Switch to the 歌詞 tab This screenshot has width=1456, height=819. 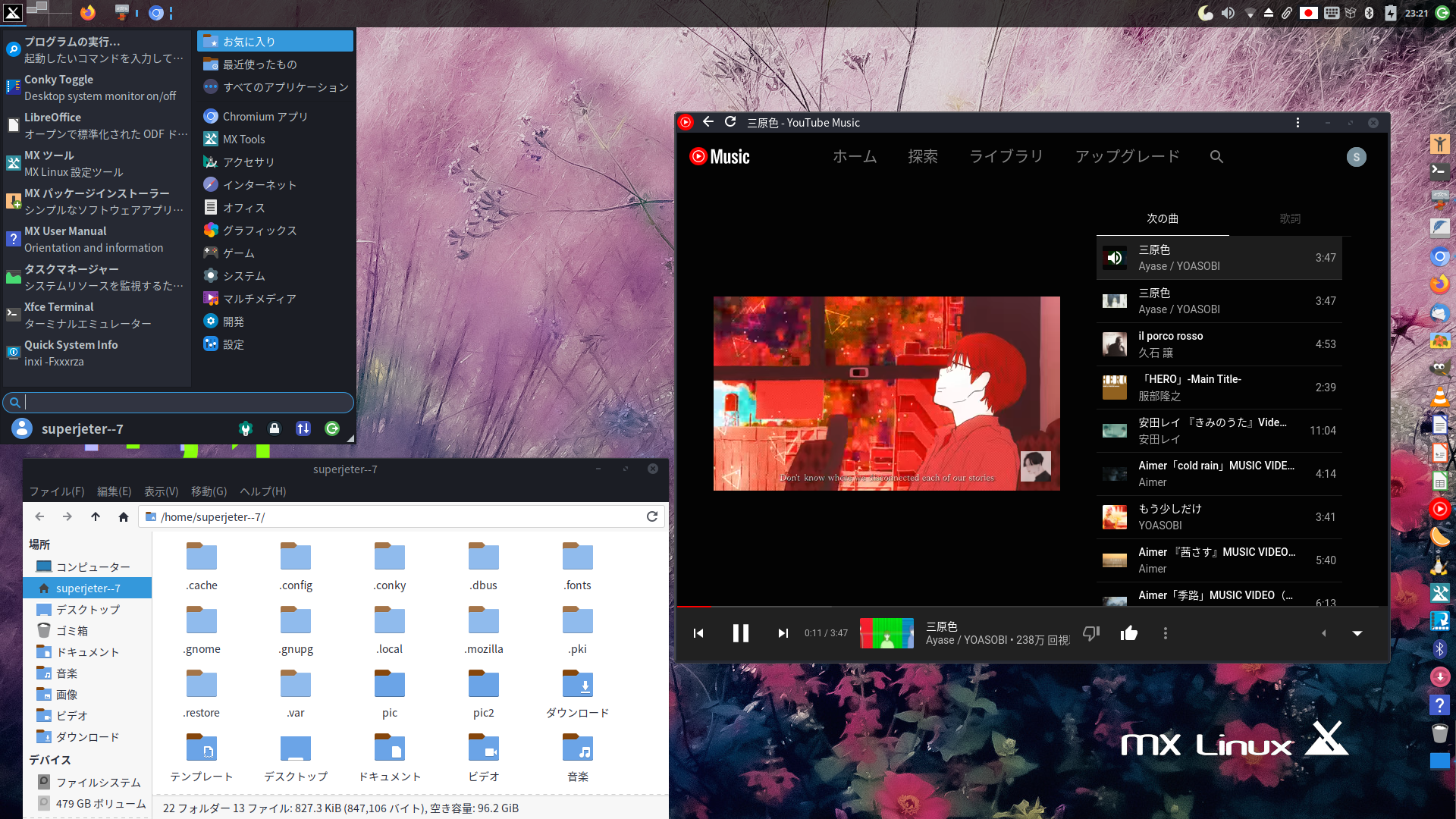[x=1290, y=218]
